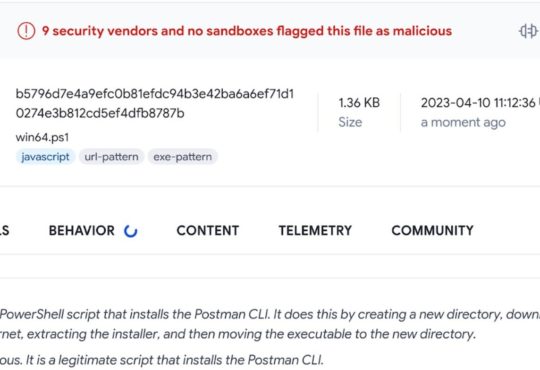Viewport: 540px width, 370px height.
Task: Open the BEHAVIOR tab
Action: point(82,230)
